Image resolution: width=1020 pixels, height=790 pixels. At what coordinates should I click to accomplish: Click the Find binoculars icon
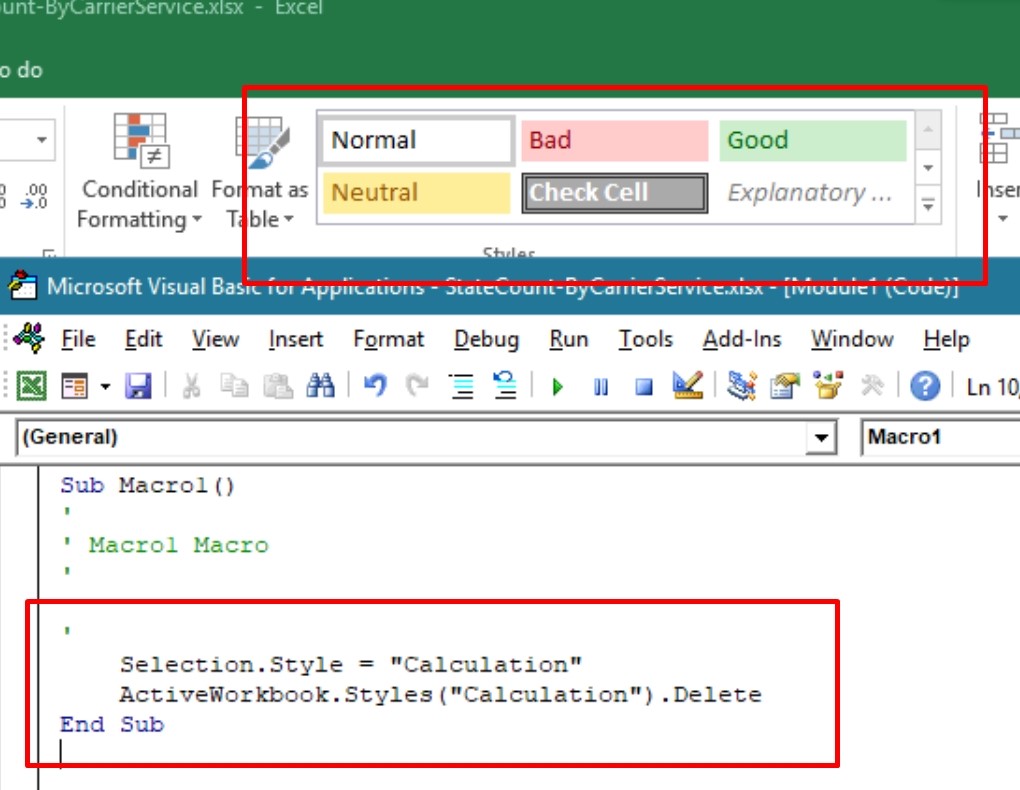pos(320,386)
